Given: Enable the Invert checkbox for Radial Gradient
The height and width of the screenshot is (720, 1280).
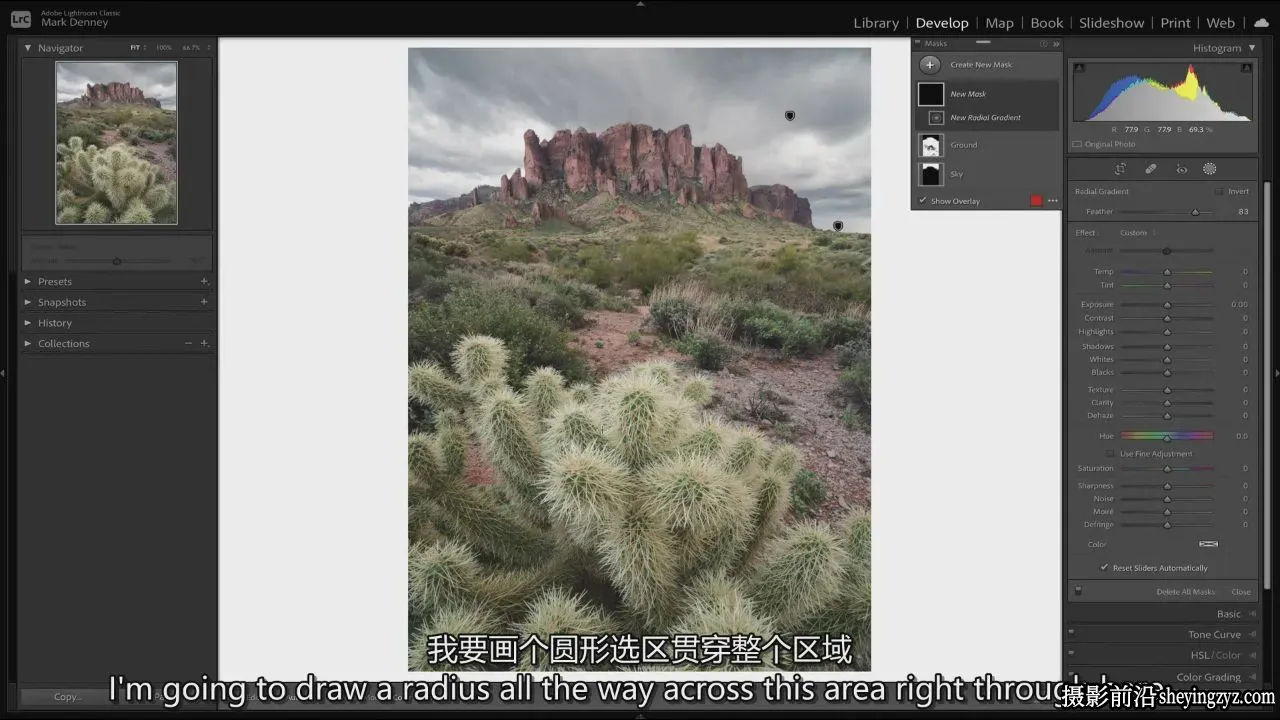Looking at the screenshot, I should pyautogui.click(x=1219, y=191).
